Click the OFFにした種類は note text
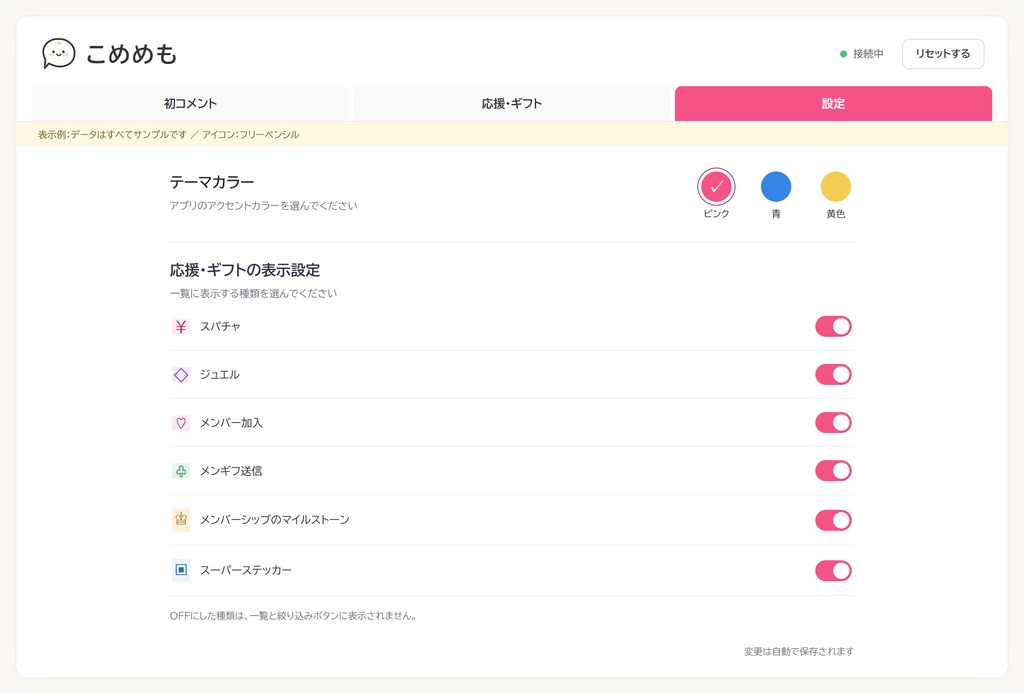This screenshot has height=693, width=1024. 293,616
